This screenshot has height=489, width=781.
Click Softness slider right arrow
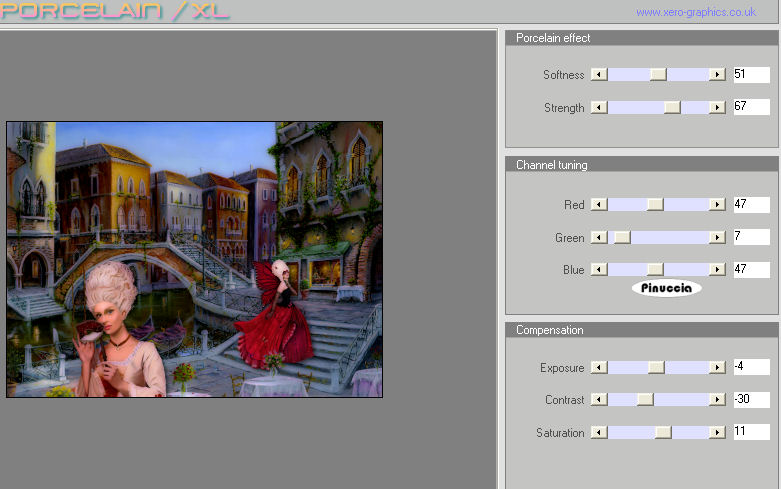(717, 75)
